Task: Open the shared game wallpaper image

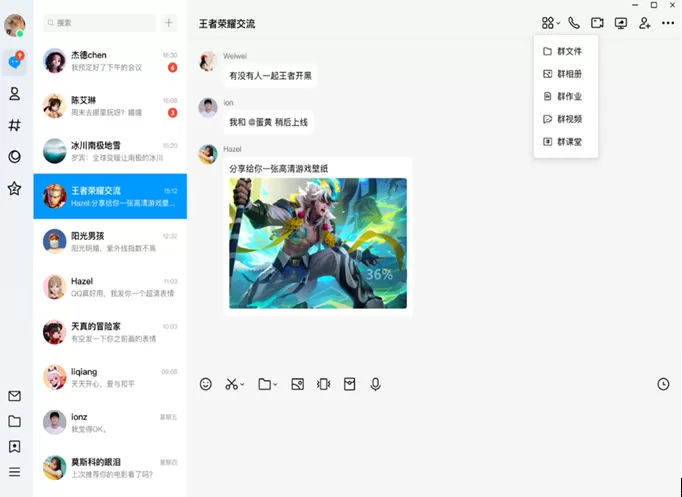Action: [318, 243]
